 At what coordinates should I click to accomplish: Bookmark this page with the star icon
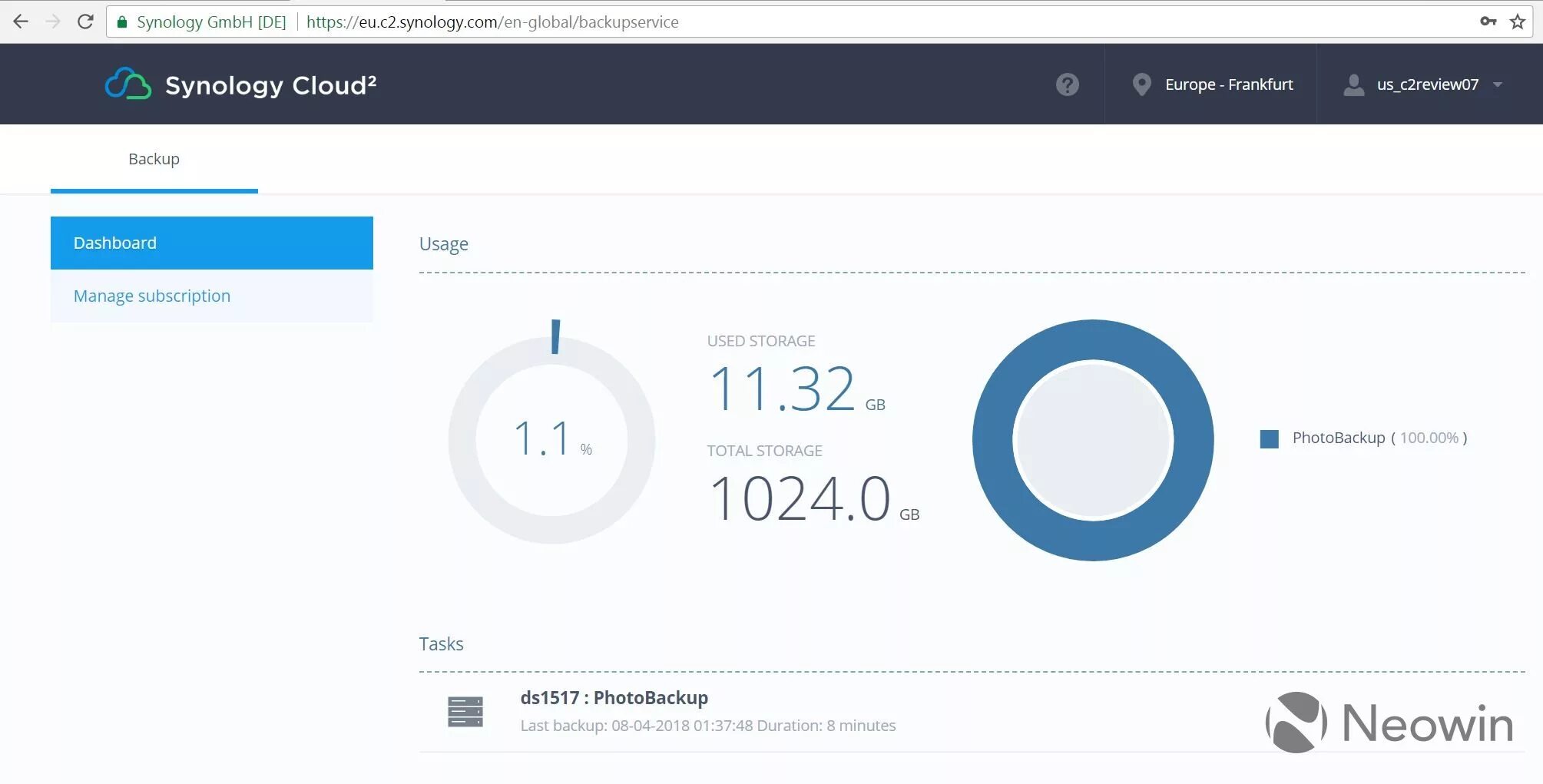1518,22
